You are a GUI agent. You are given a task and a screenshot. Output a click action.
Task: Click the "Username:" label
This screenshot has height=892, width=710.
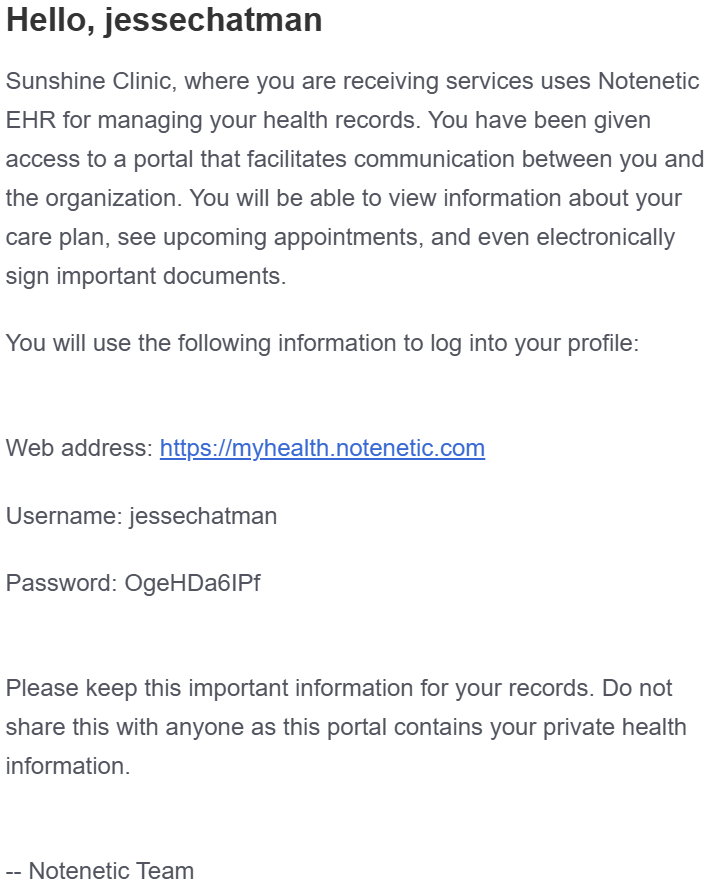(x=64, y=516)
